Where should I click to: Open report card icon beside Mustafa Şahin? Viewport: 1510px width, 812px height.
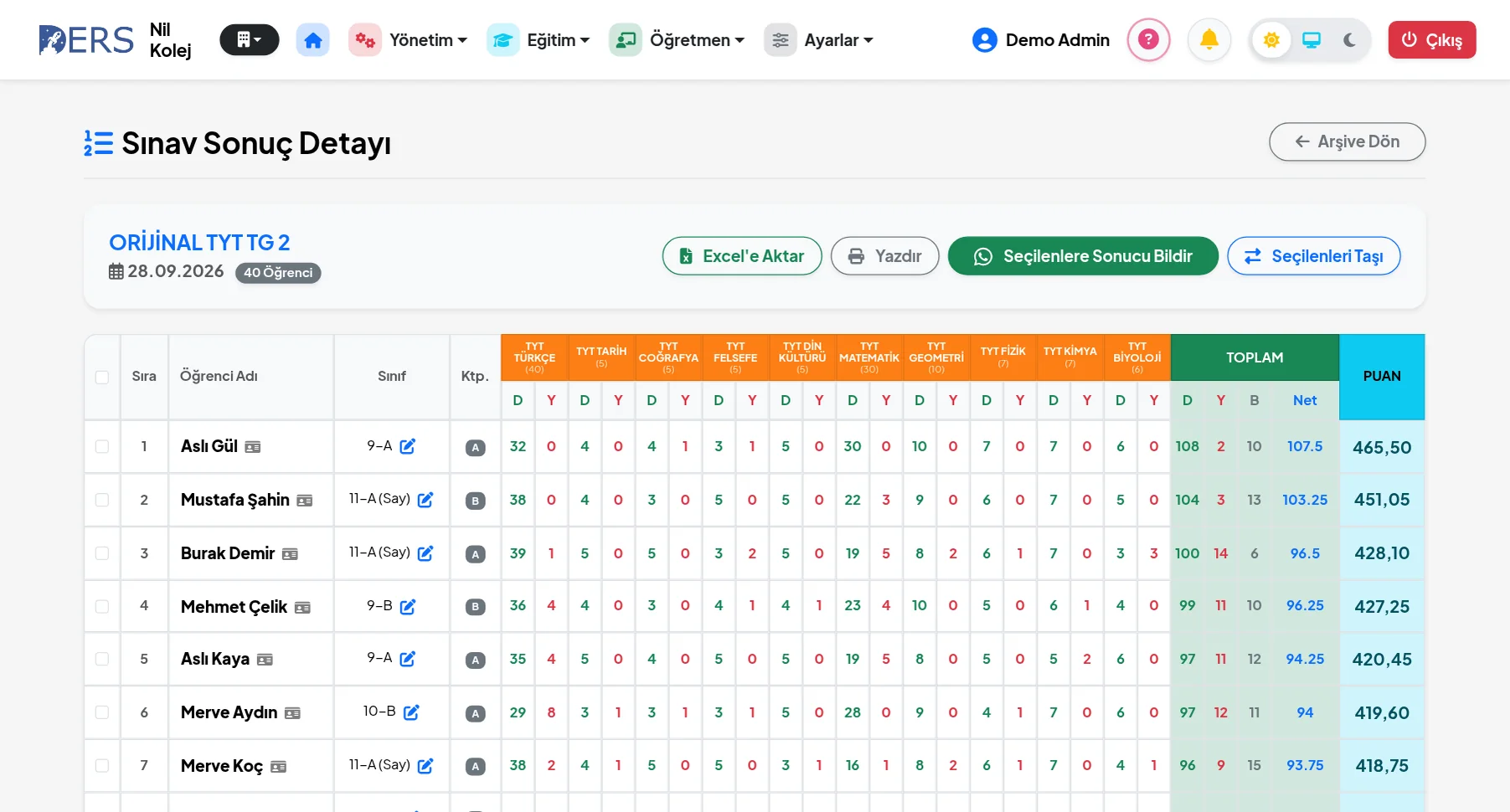pyautogui.click(x=305, y=501)
